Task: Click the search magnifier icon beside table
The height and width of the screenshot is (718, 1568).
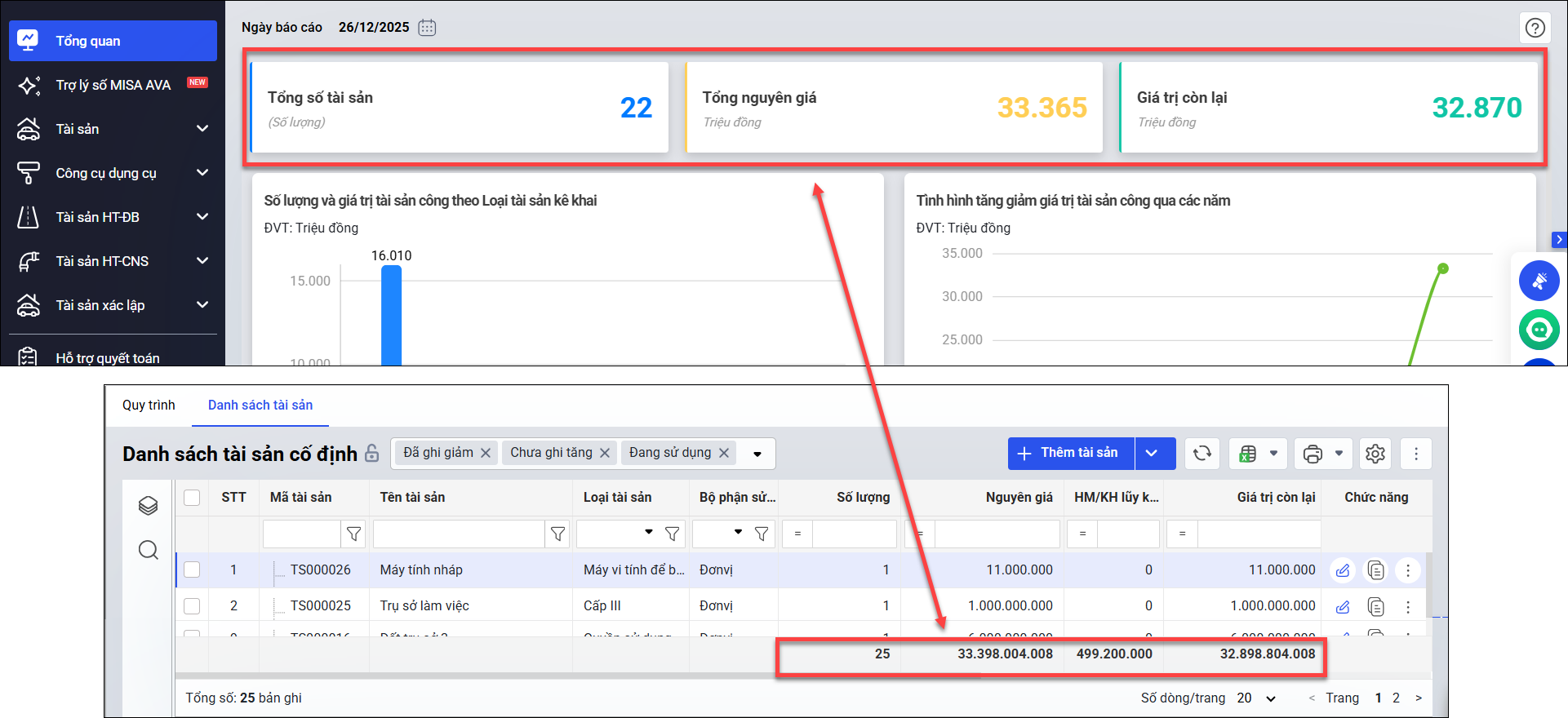Action: 148,550
